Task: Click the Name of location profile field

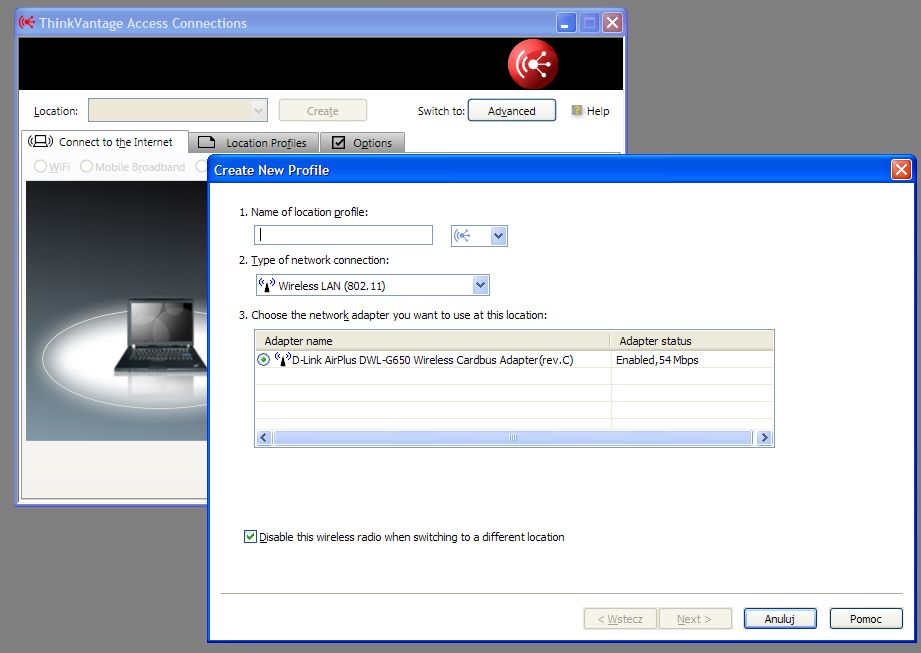Action: click(344, 235)
